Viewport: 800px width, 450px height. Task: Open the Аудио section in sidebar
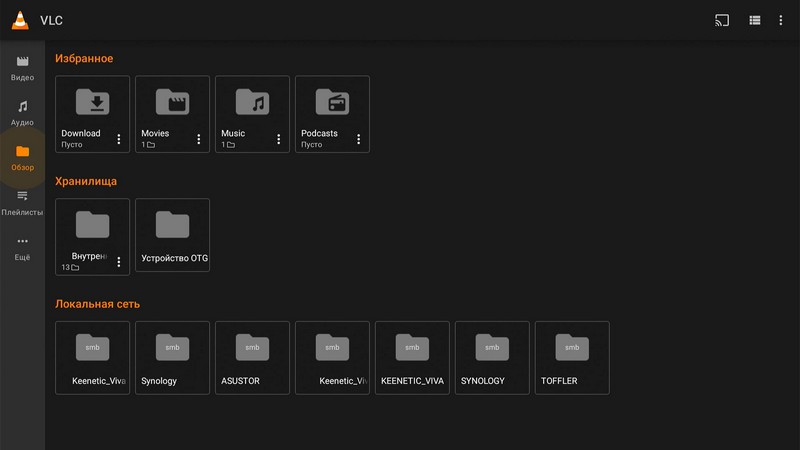pos(22,113)
